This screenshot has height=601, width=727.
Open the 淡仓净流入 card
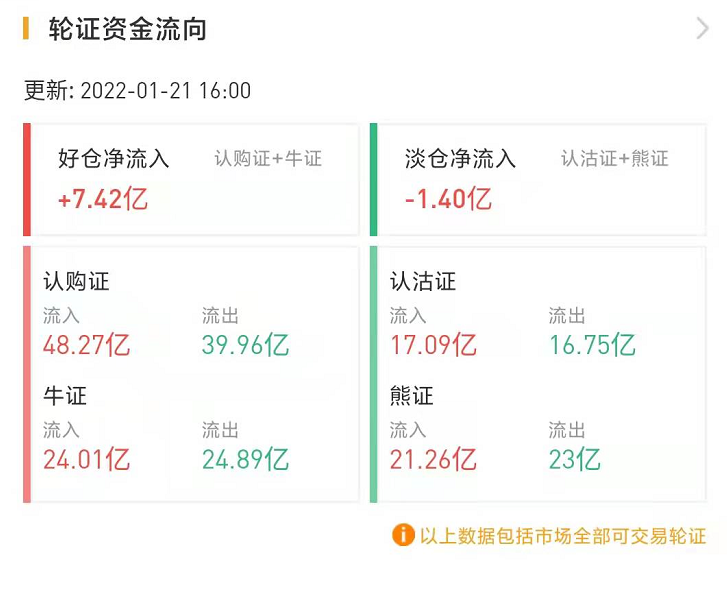coord(538,179)
